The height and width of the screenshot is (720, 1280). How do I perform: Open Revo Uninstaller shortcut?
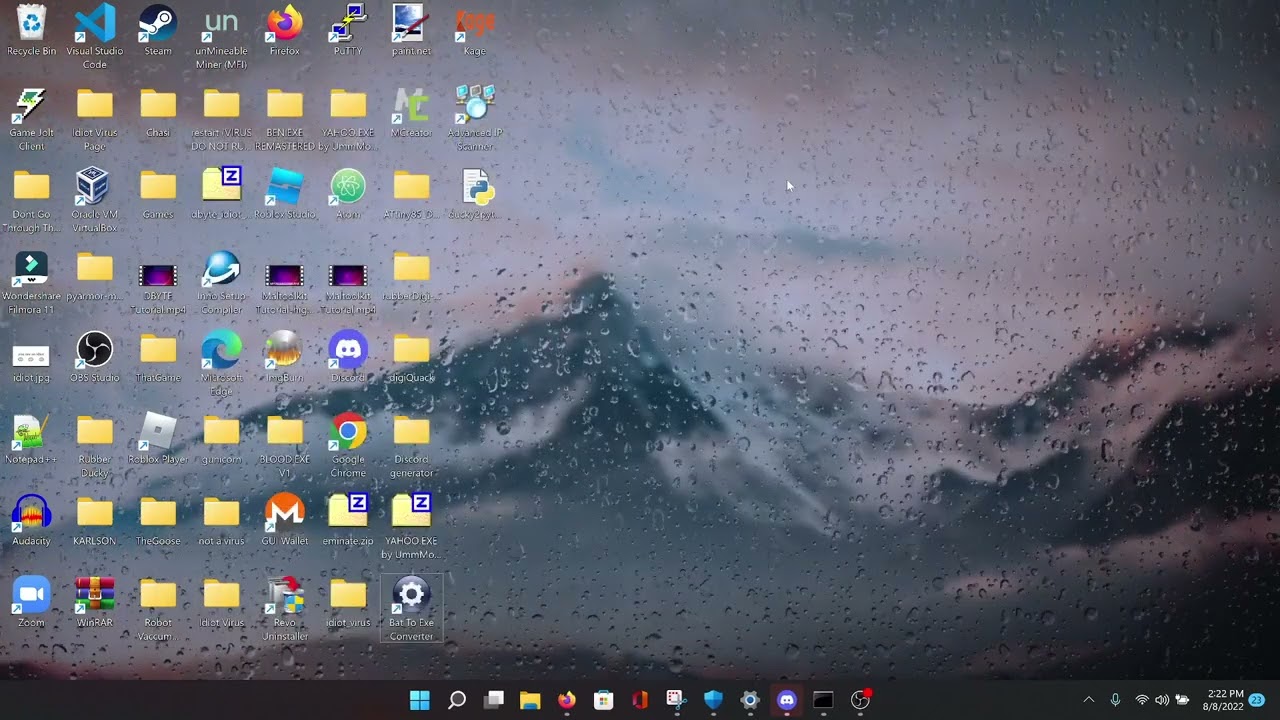285,610
